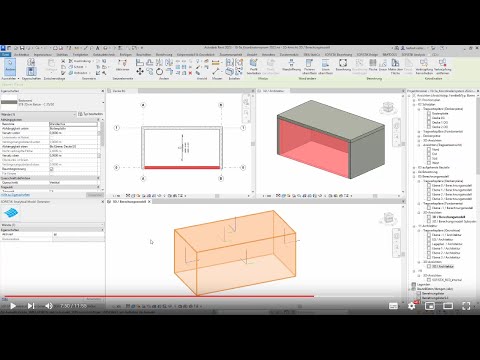Select the Ändern modify tool
Image resolution: width=480 pixels, height=360 pixels.
[10, 67]
